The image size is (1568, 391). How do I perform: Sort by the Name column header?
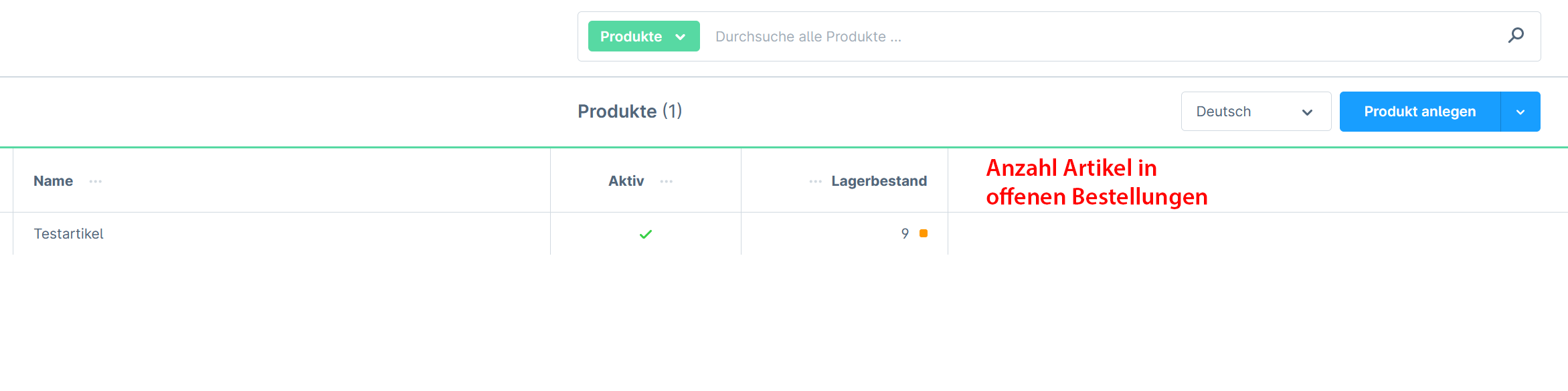pos(54,181)
